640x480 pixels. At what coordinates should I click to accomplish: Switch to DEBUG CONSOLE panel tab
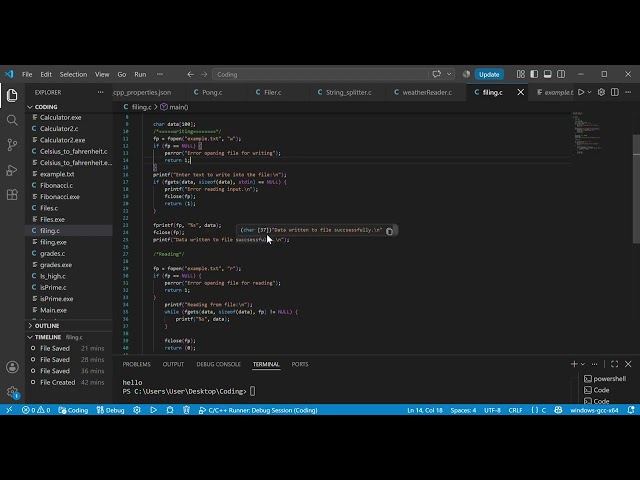[x=218, y=364]
